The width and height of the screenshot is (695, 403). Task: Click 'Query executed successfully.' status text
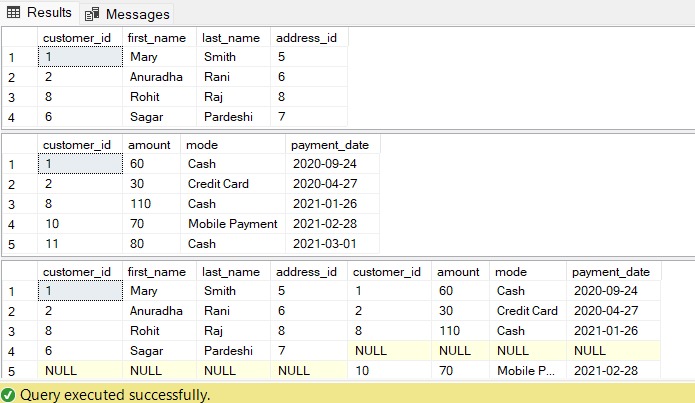115,395
